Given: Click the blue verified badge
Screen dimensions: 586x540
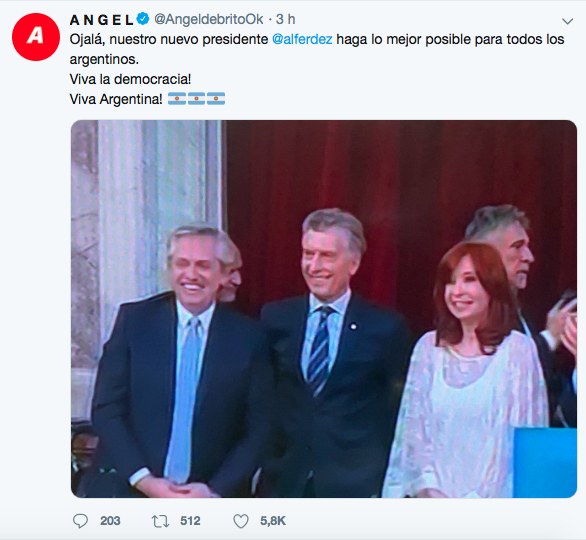Looking at the screenshot, I should click(143, 19).
